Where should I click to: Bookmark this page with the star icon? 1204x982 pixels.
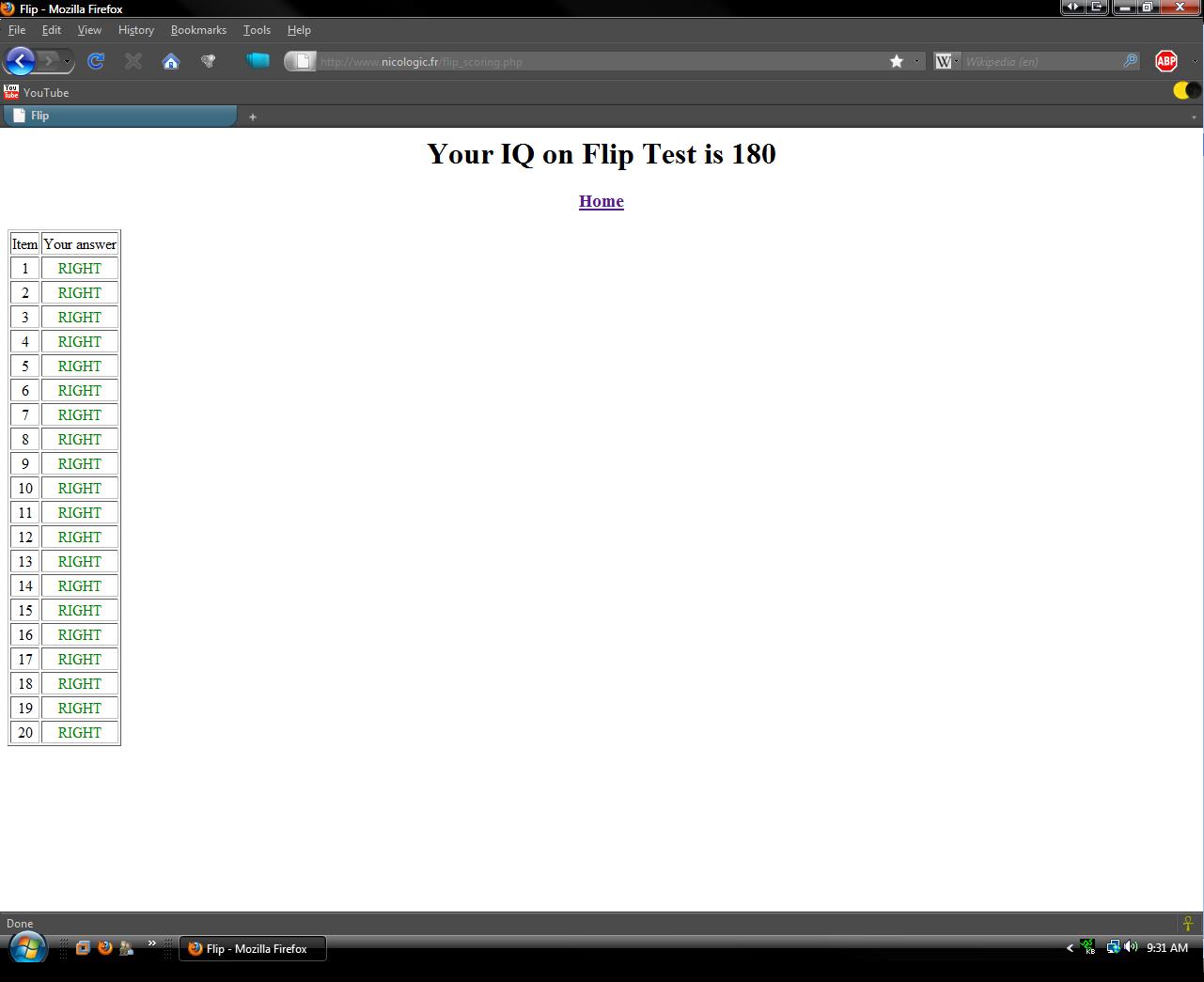[x=897, y=61]
